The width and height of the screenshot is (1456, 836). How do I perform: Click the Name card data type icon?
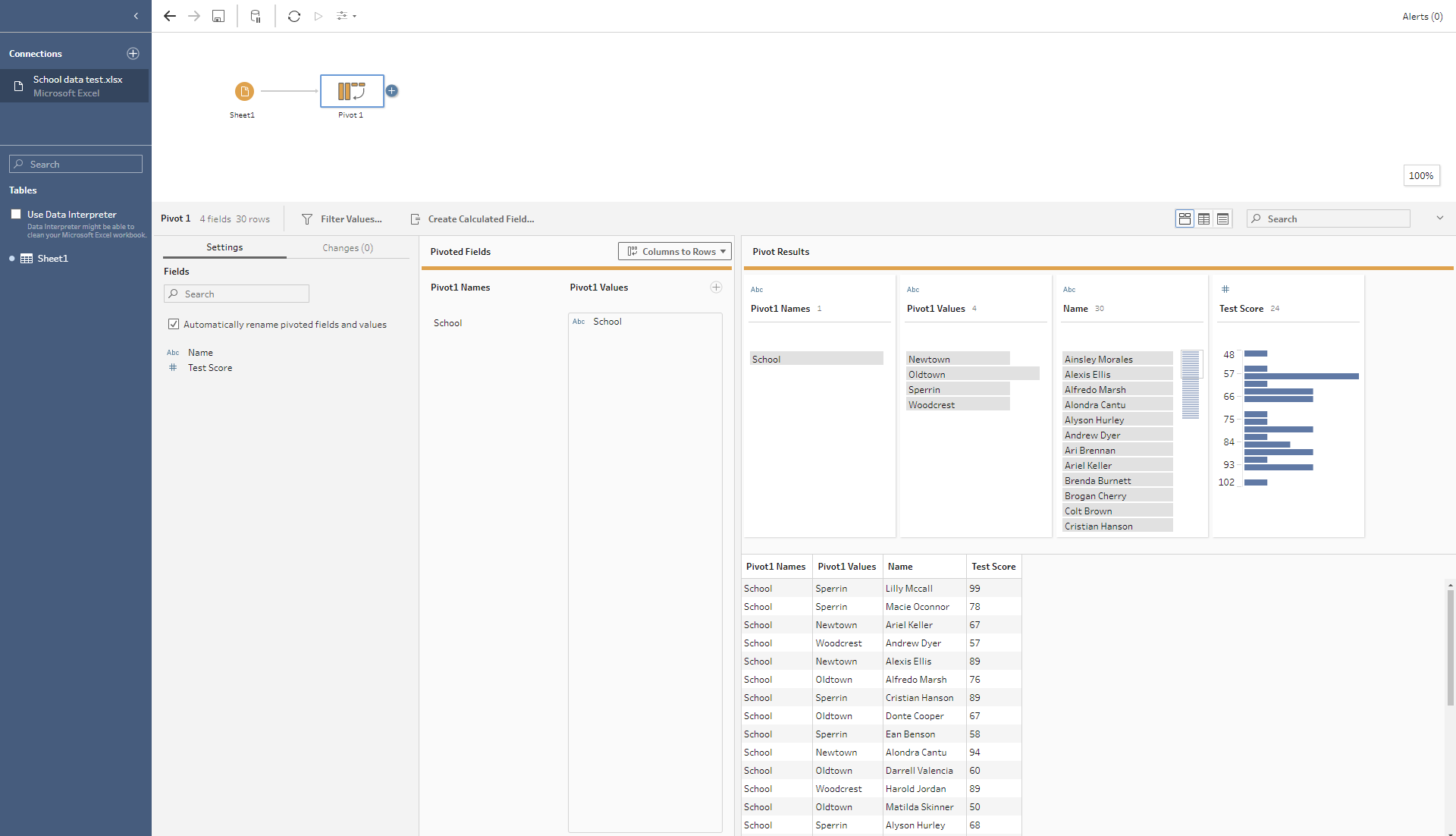(1069, 289)
